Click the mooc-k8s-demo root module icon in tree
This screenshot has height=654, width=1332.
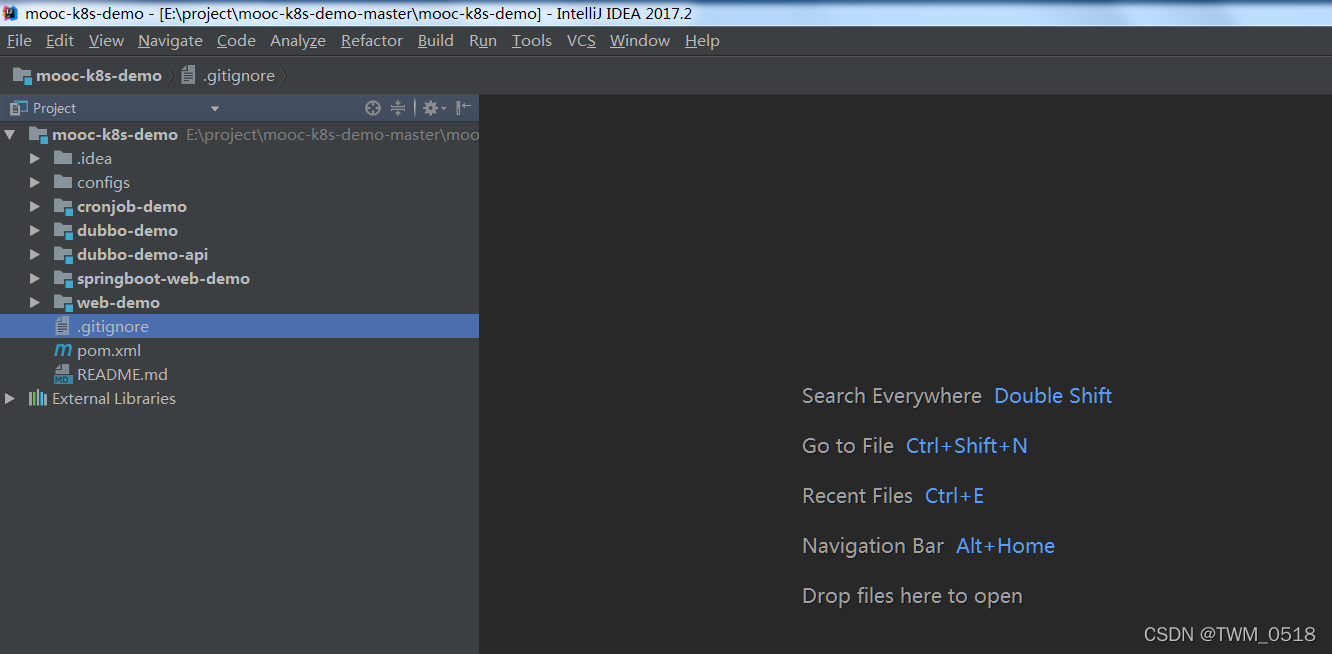pos(38,134)
